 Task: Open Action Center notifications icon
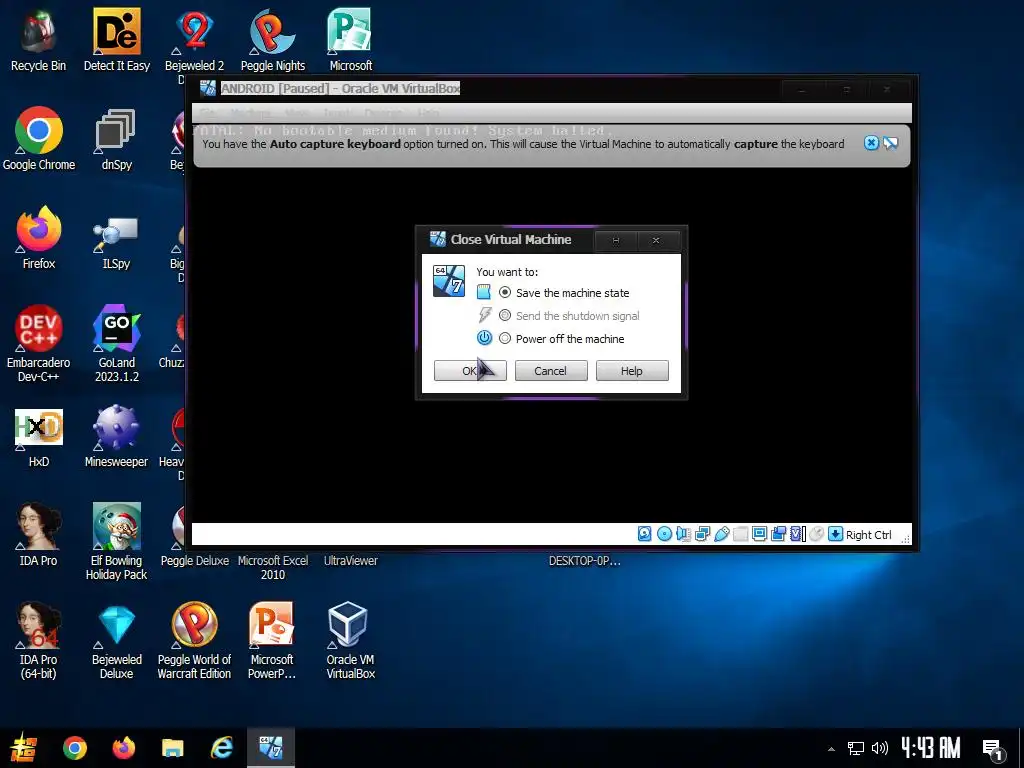993,749
